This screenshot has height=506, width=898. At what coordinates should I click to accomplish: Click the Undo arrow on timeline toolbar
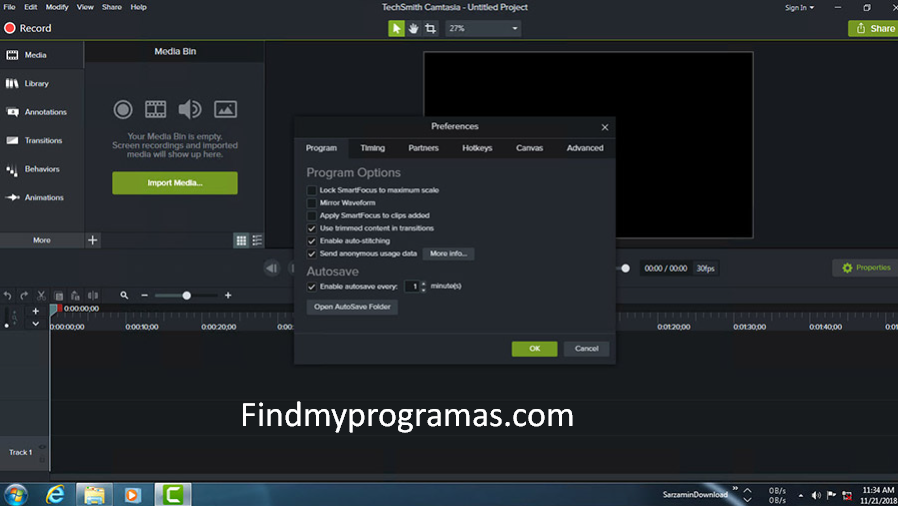click(x=7, y=295)
